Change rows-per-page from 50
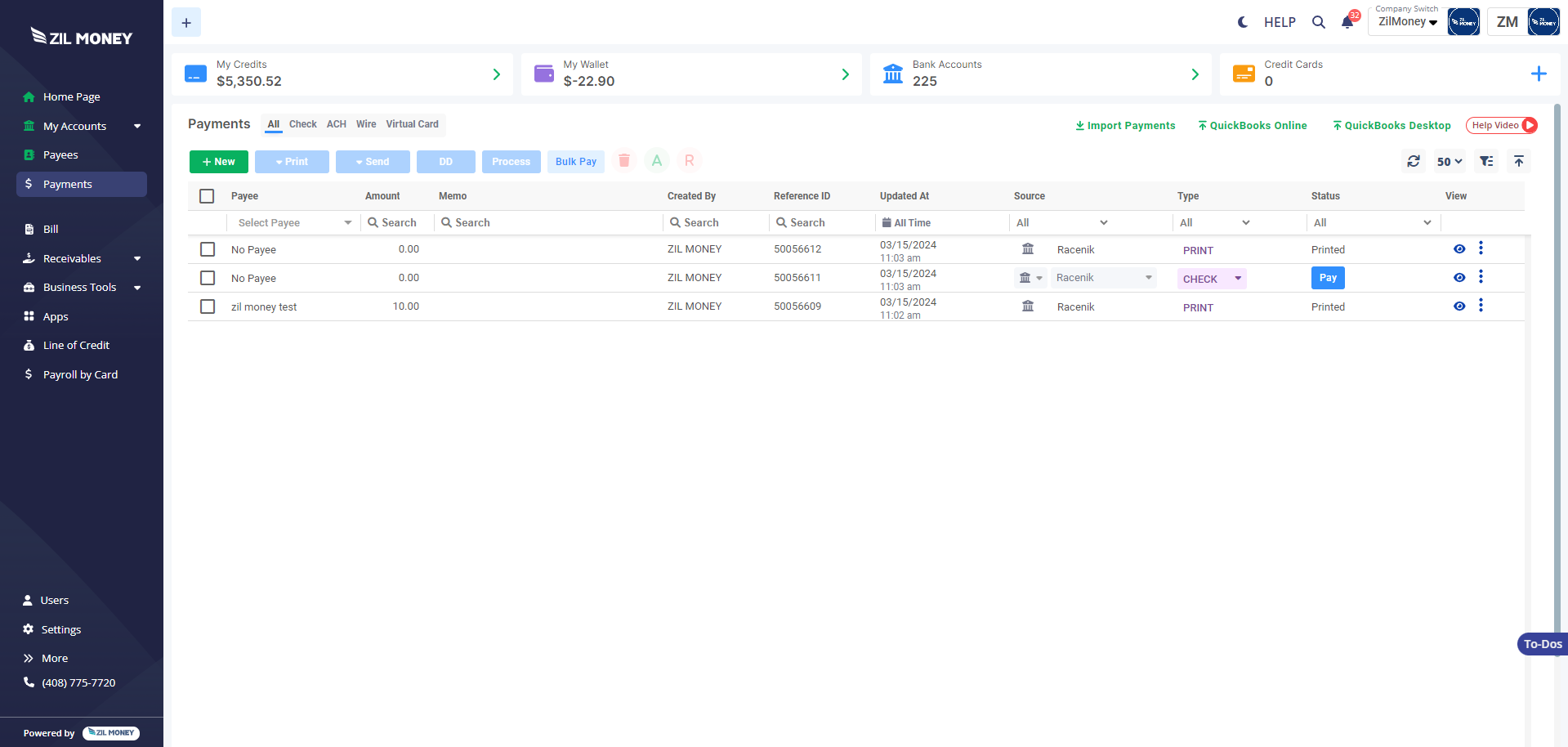The image size is (1568, 747). [x=1449, y=161]
